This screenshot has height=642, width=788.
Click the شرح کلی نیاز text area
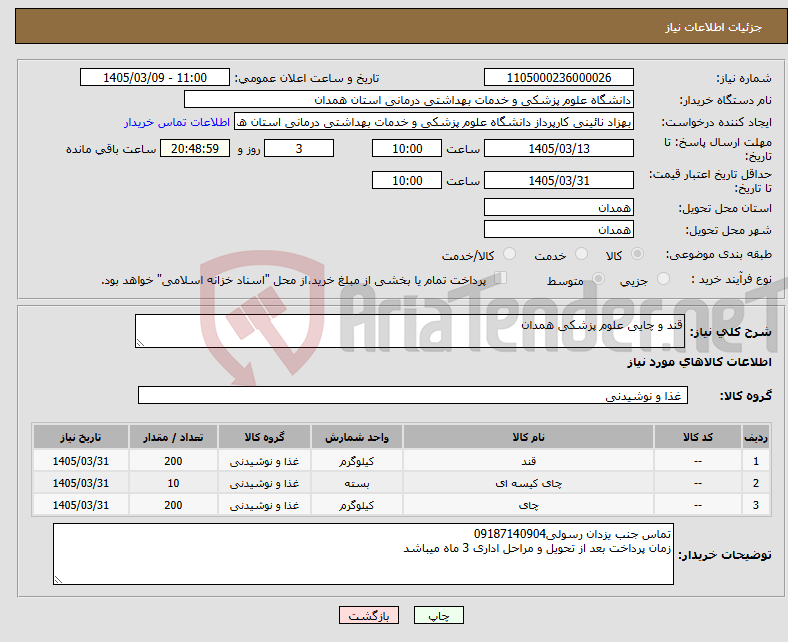tap(410, 331)
